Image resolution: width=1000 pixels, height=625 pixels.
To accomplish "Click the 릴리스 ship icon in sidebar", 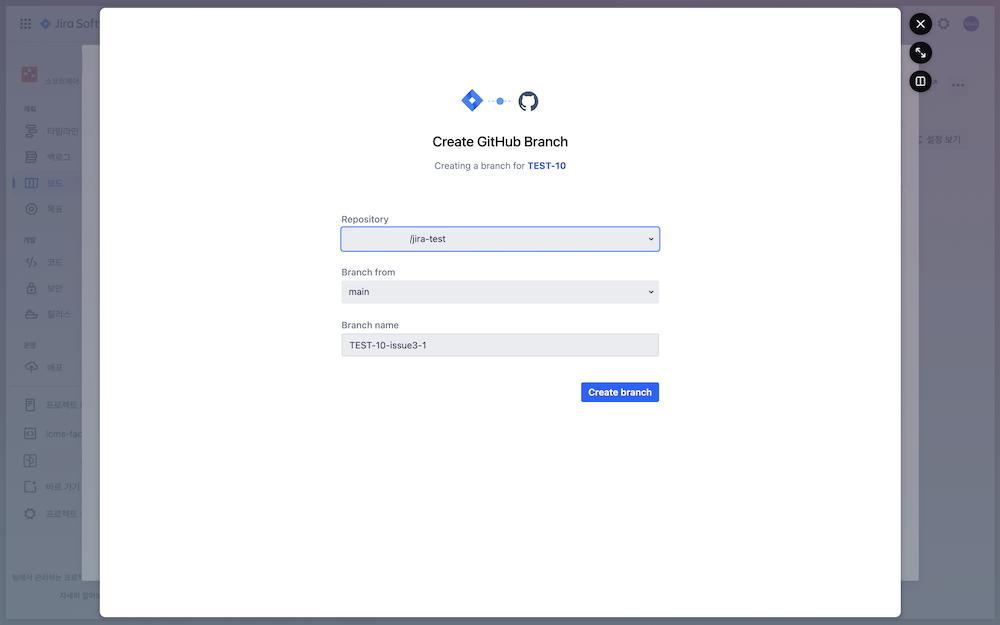I will [31, 314].
